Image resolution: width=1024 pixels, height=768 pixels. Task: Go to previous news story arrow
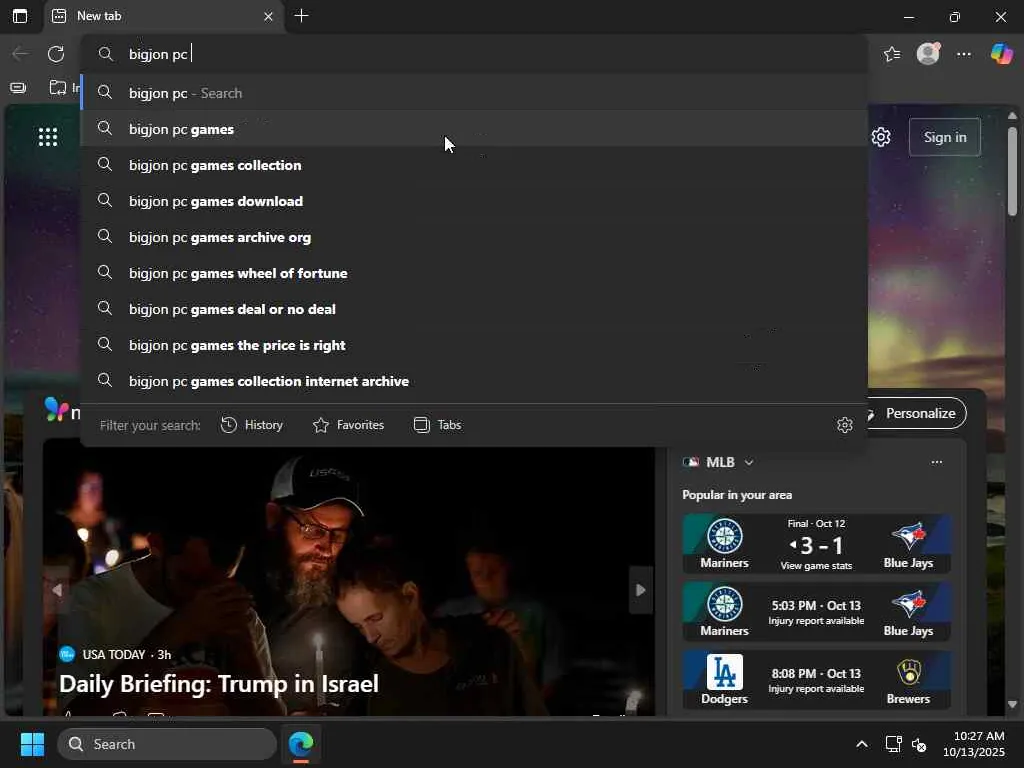pos(57,590)
